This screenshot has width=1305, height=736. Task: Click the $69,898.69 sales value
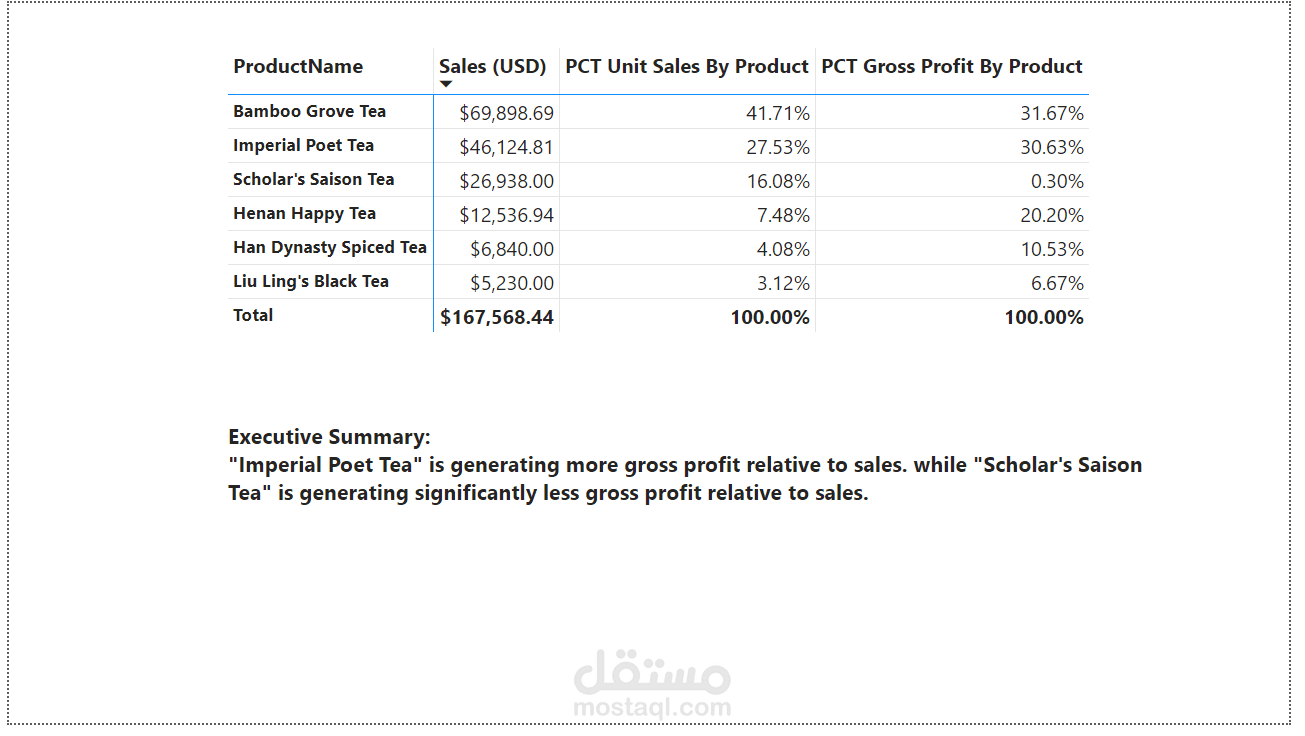pos(507,114)
